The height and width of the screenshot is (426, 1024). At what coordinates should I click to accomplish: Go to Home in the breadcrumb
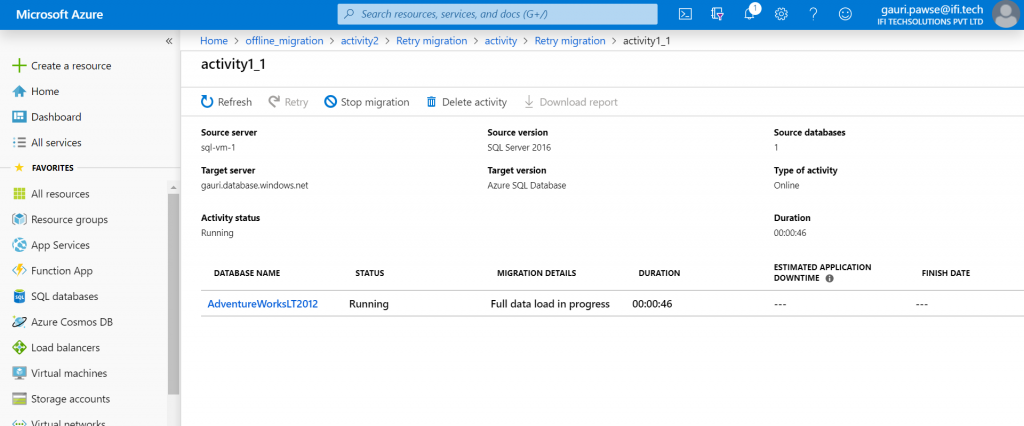click(214, 41)
